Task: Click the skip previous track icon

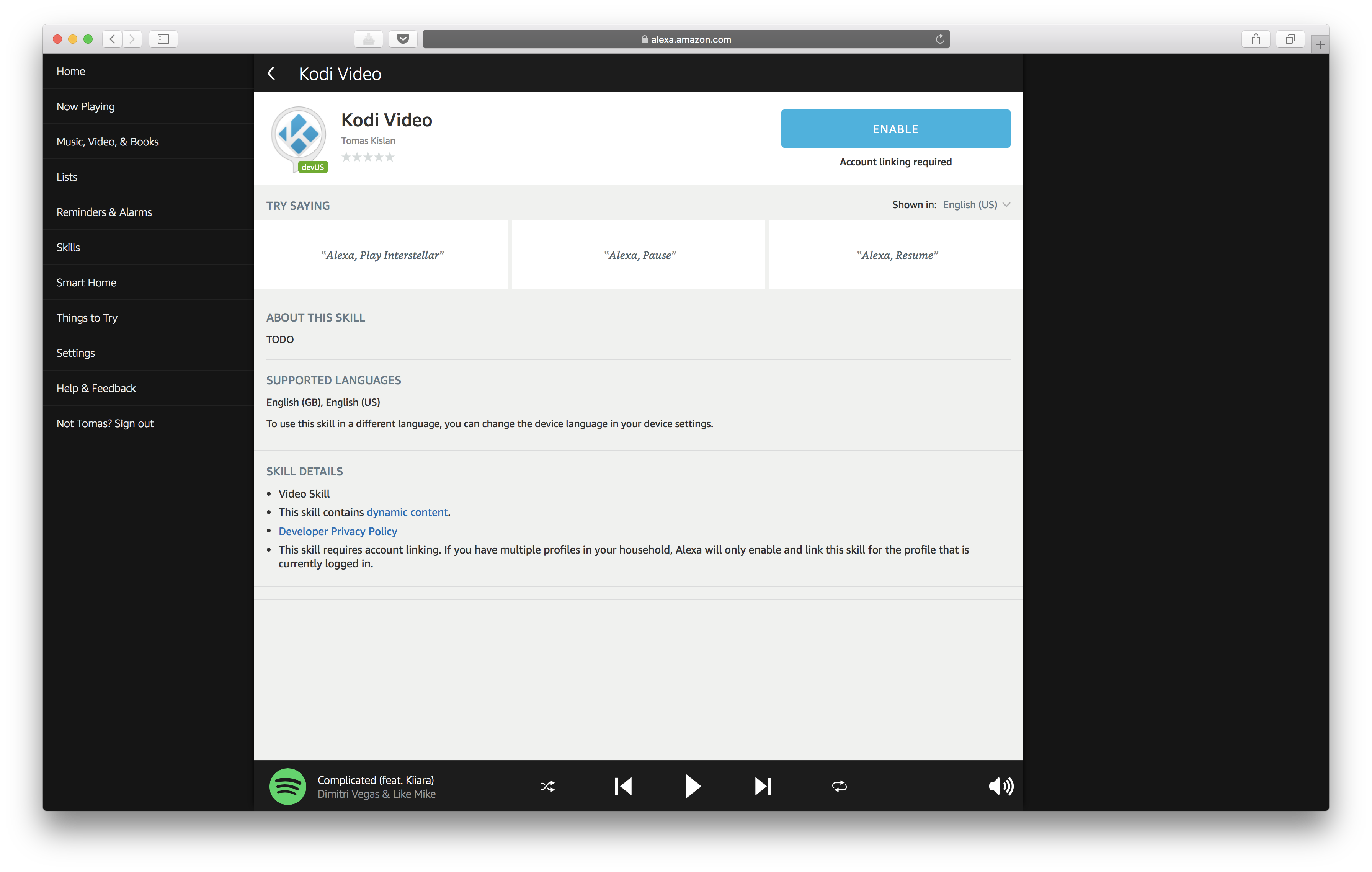Action: 622,786
